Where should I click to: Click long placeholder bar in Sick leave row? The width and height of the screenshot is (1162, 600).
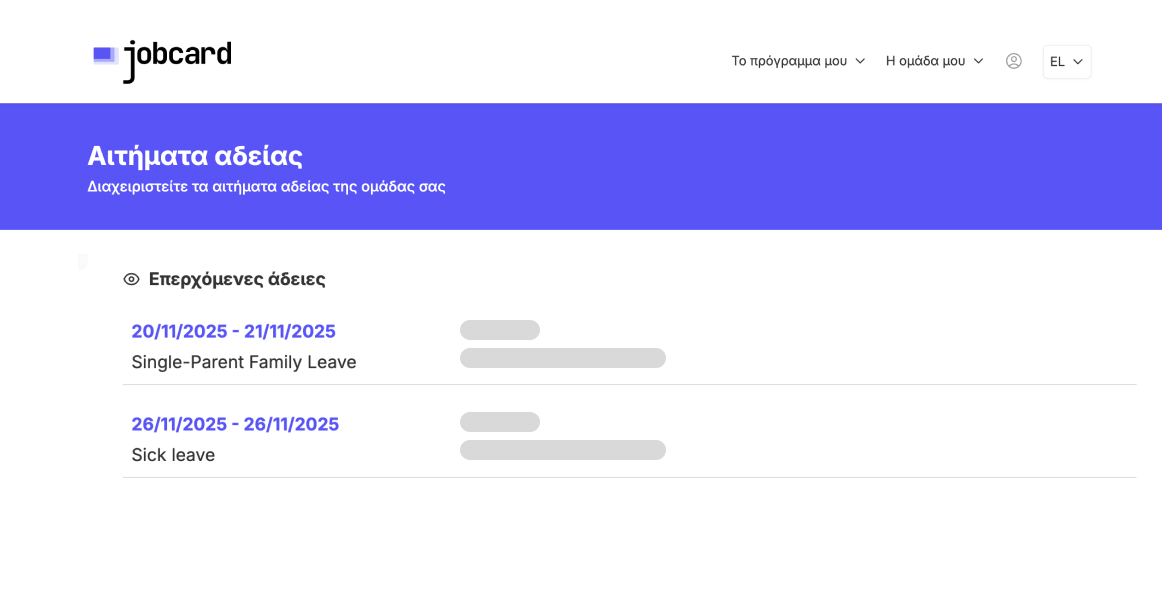(x=563, y=450)
